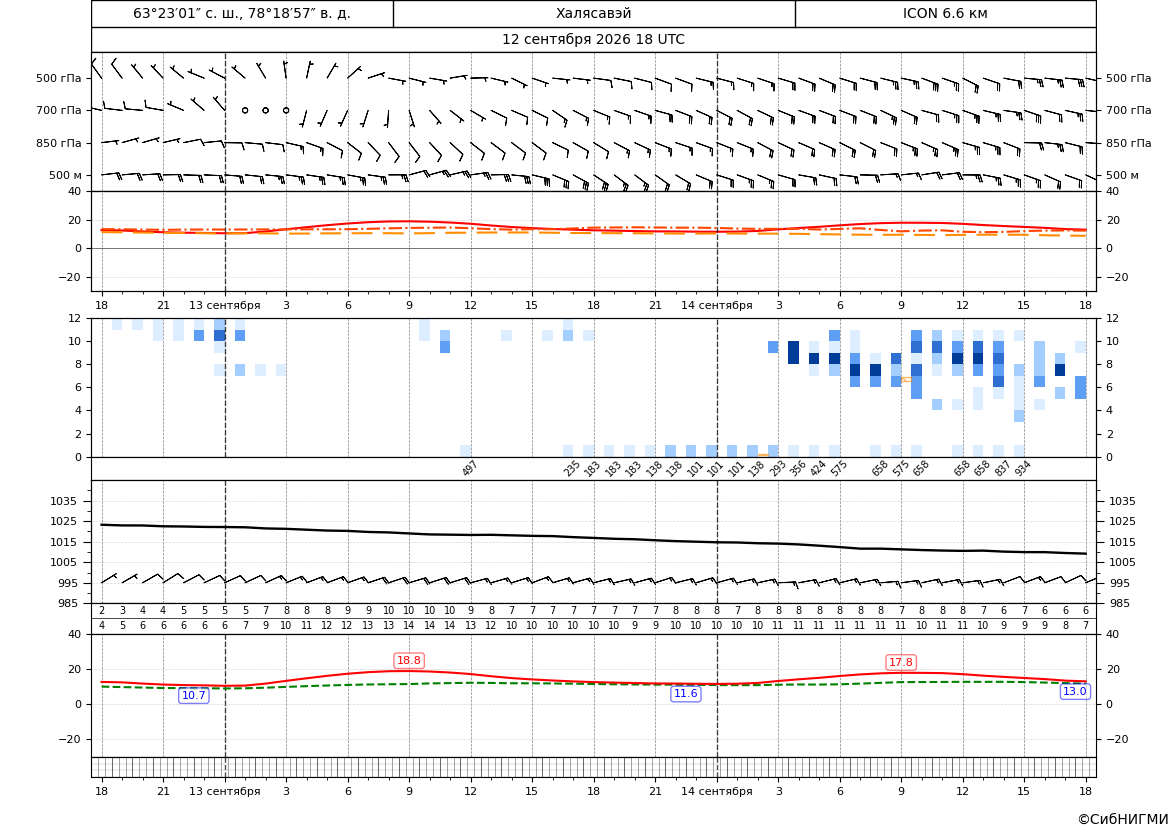This screenshot has width=1169, height=827.
Task: Click the 934 cloud base value
Action: (1022, 468)
